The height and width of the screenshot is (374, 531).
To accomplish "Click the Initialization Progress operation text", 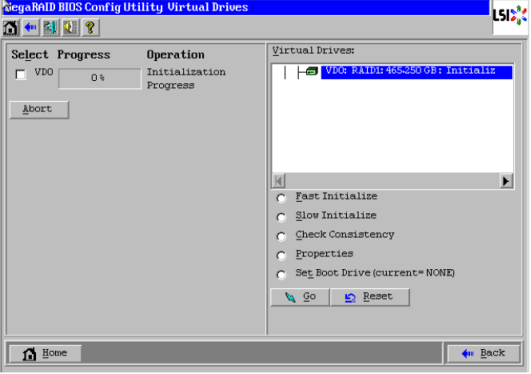I will pyautogui.click(x=186, y=79).
